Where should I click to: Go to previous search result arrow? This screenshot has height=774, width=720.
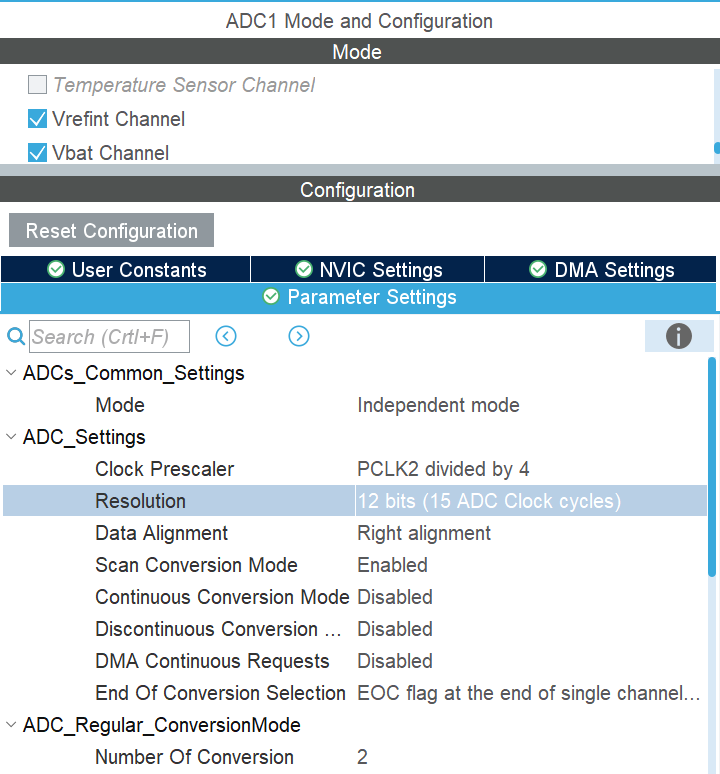(226, 336)
